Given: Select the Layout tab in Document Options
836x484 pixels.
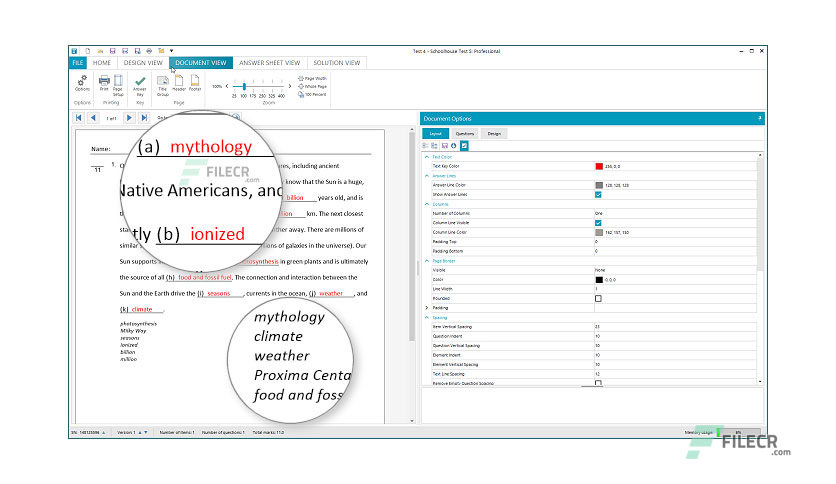Looking at the screenshot, I should tap(436, 134).
